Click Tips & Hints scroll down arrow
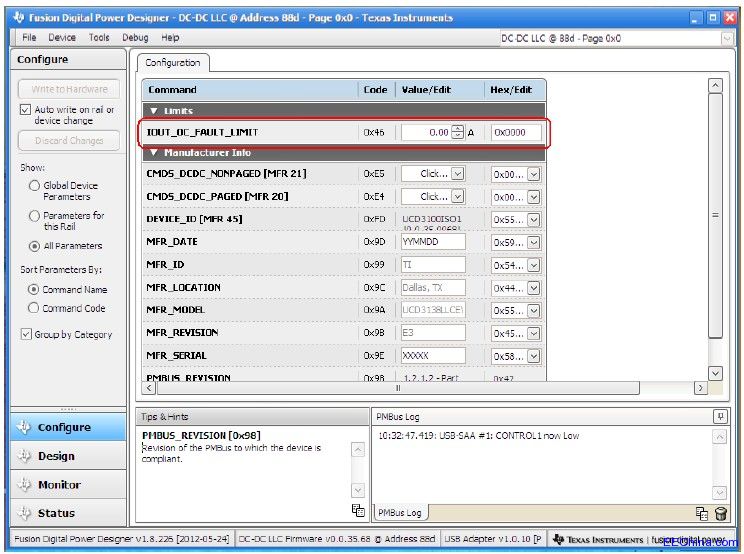 click(x=358, y=489)
